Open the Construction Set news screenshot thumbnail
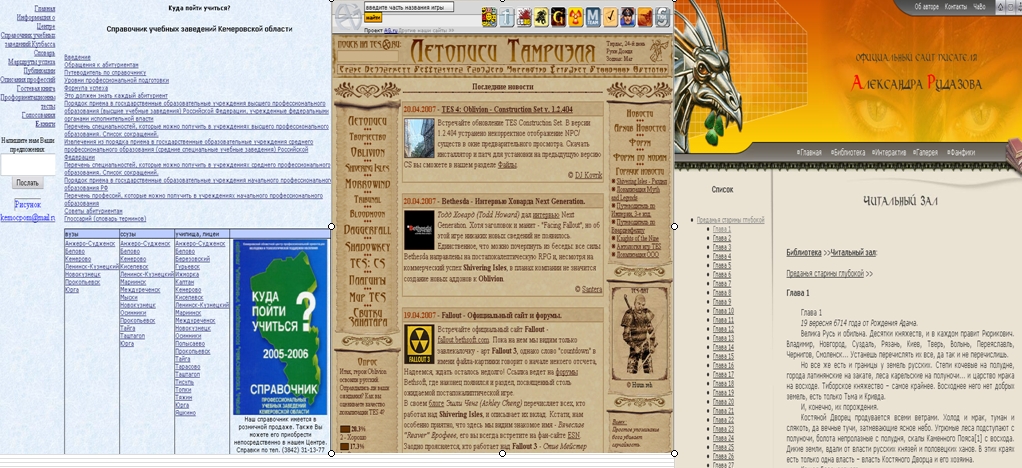Image resolution: width=1022 pixels, height=468 pixels. click(x=419, y=138)
